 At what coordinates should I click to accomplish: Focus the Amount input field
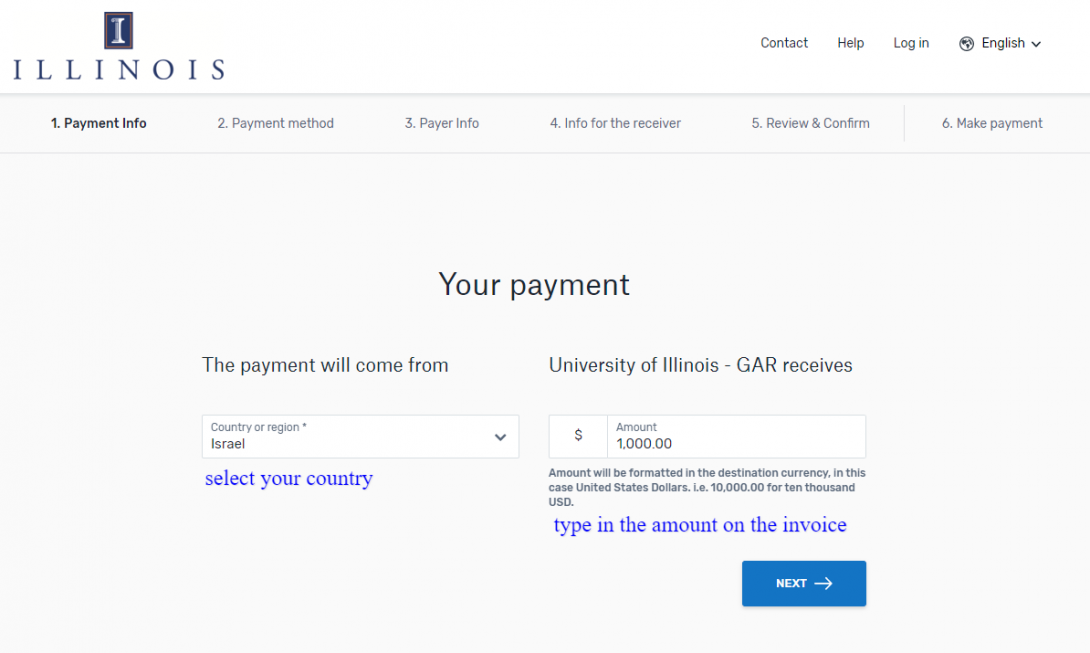point(736,436)
